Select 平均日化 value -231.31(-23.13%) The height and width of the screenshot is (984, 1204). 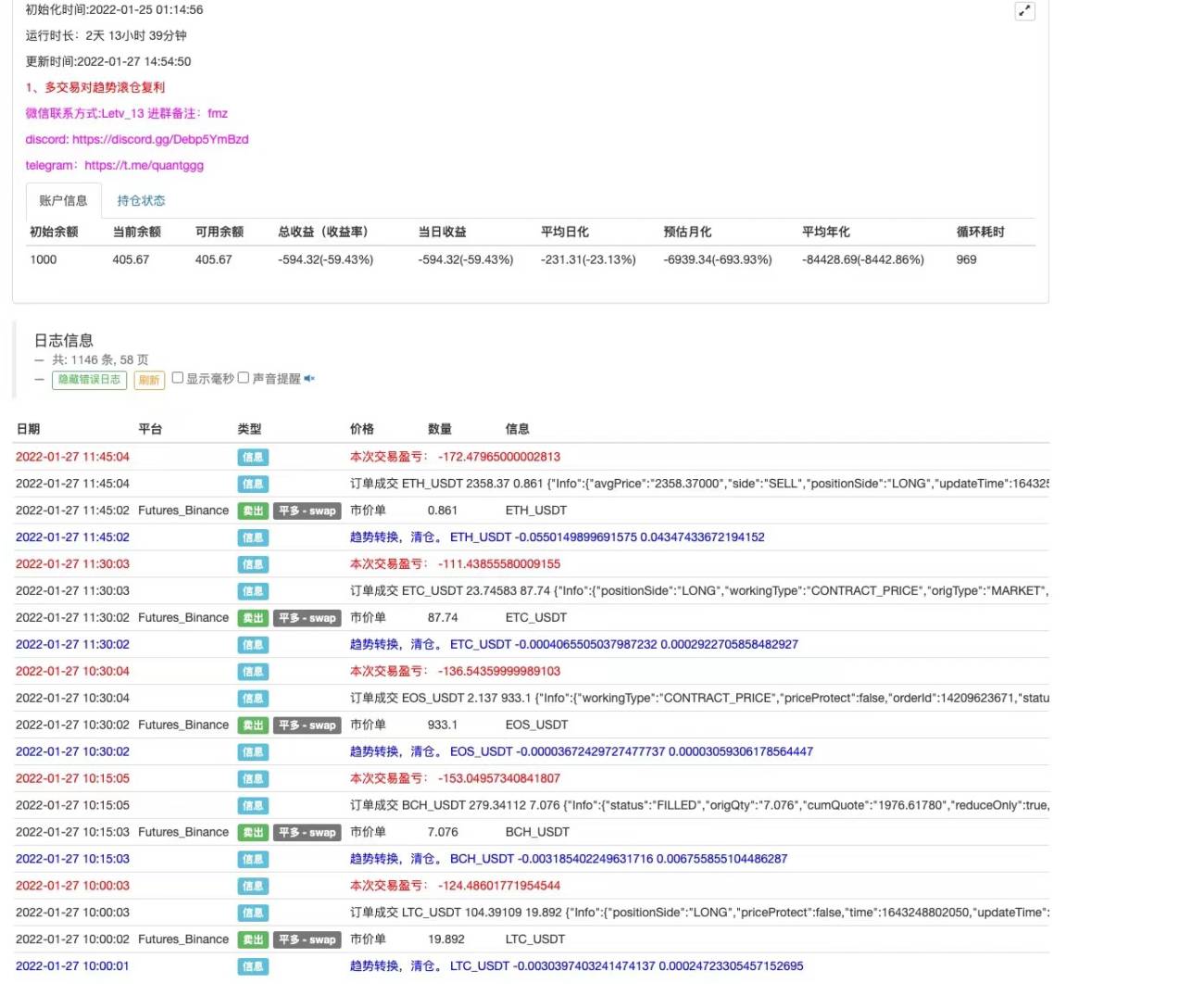click(588, 259)
